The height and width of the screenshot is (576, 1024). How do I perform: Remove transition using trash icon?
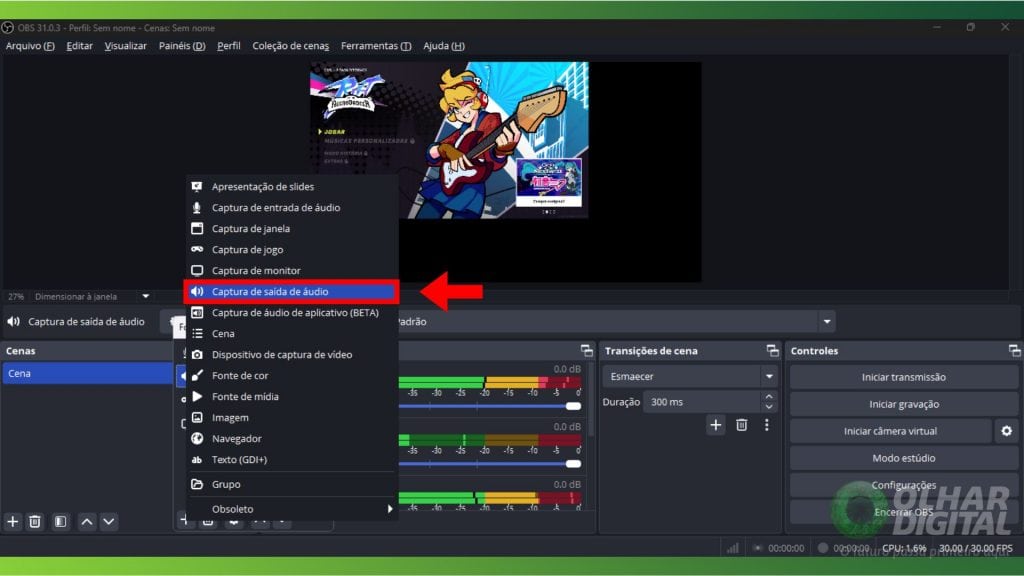click(x=742, y=425)
